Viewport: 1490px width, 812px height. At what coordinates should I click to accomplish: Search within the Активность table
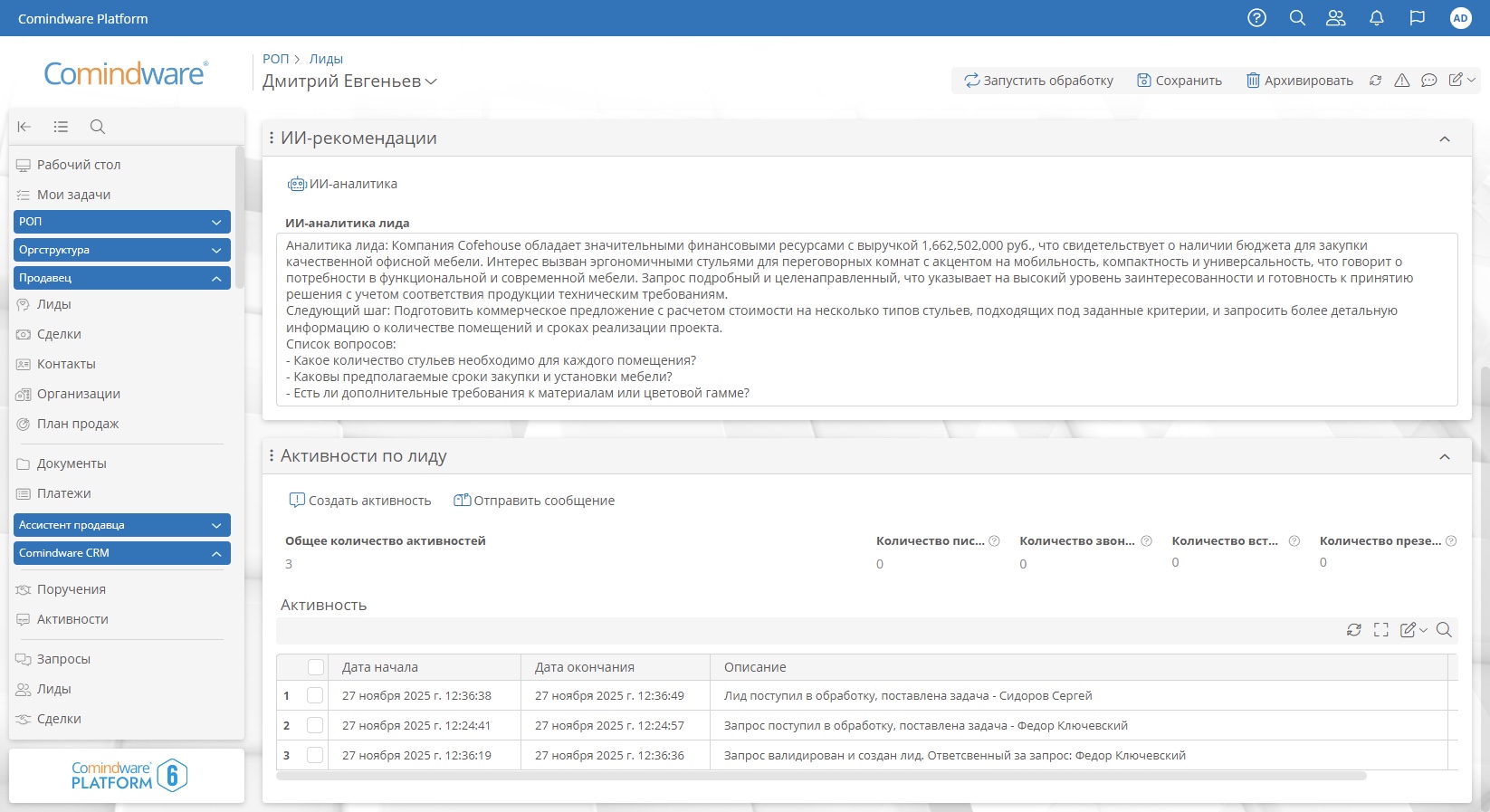1444,630
